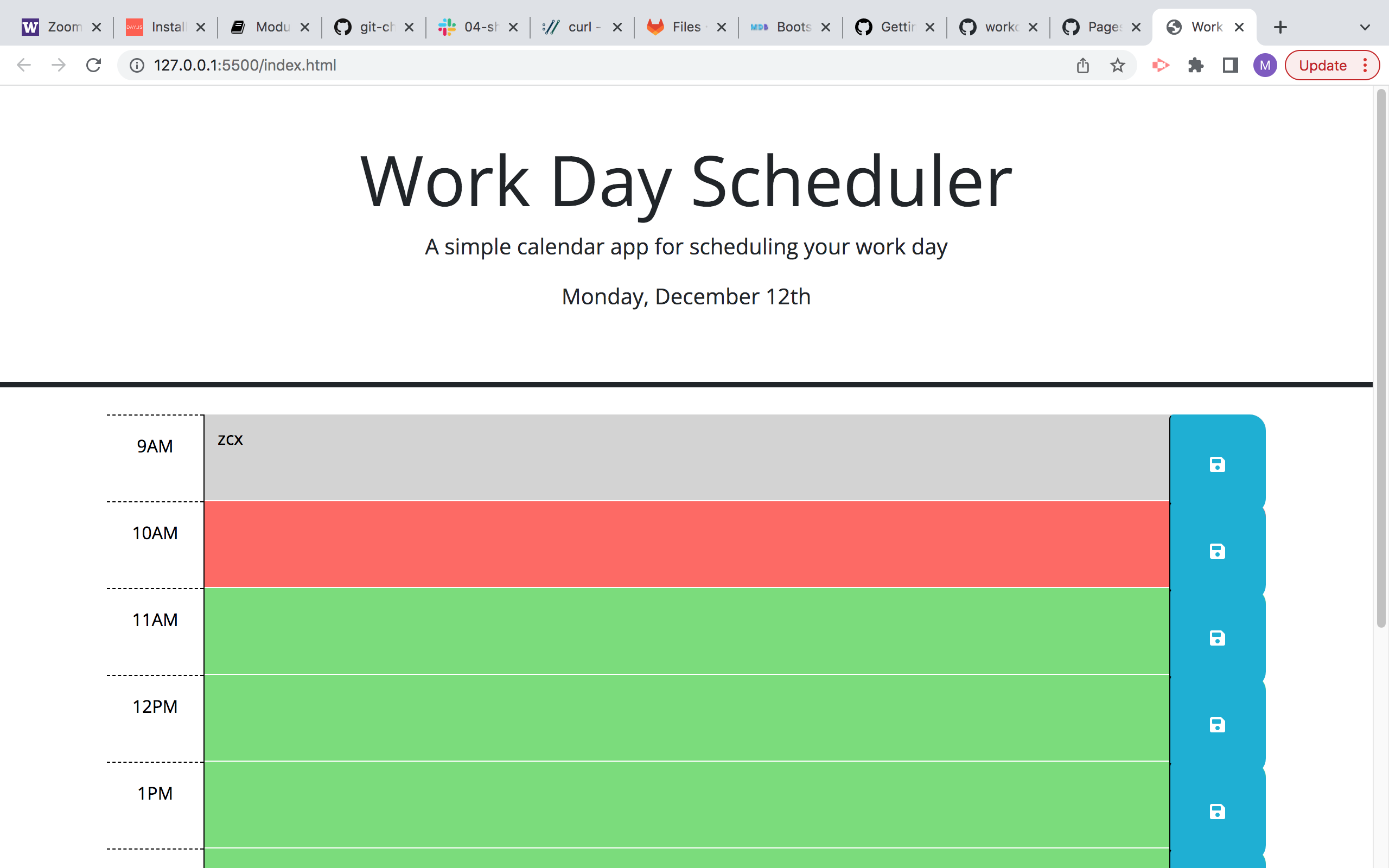
Task: Click the Update button
Action: pos(1323,65)
